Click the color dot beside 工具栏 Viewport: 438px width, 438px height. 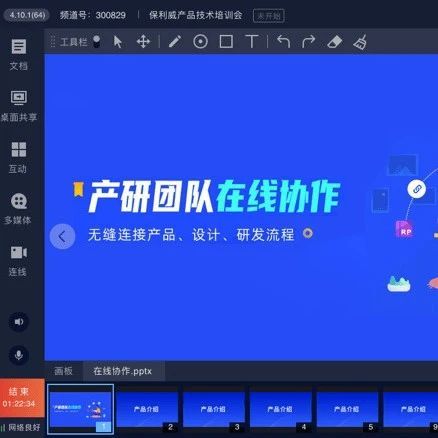tap(97, 41)
